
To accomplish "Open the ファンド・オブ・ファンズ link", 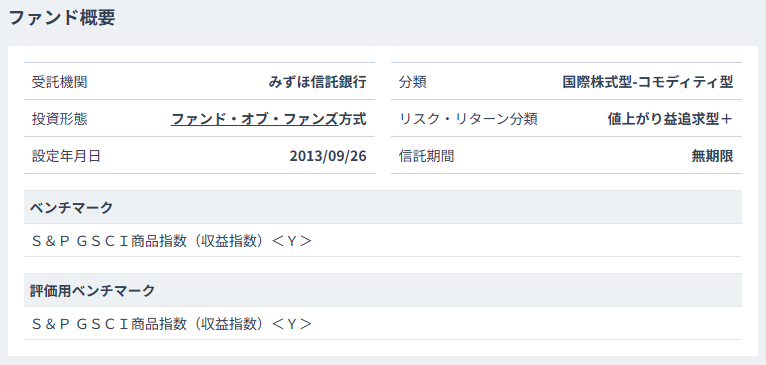I will (255, 119).
